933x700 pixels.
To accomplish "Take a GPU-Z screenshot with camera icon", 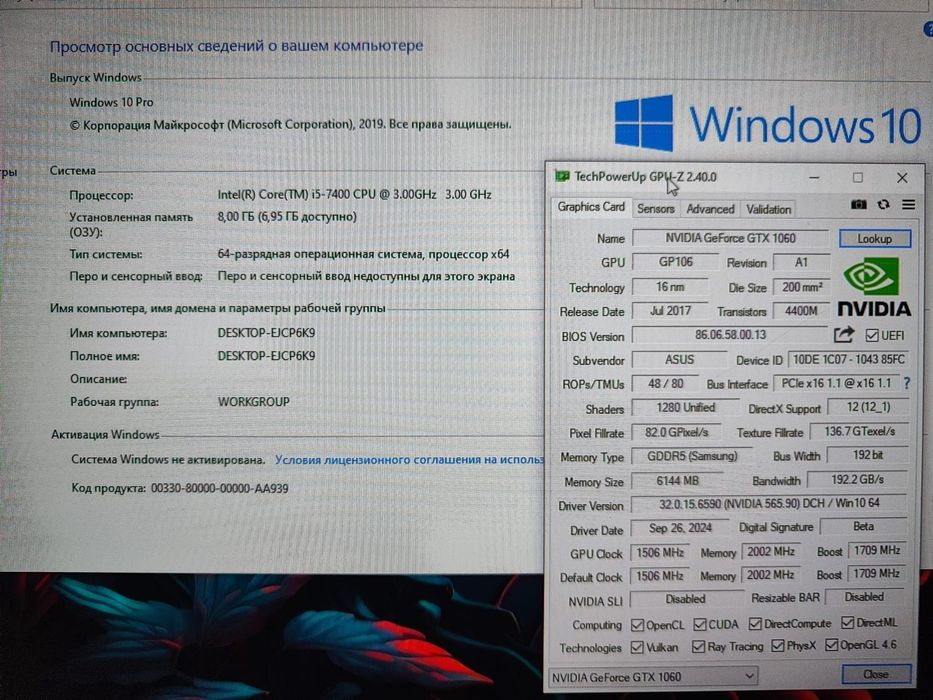I will coord(858,205).
